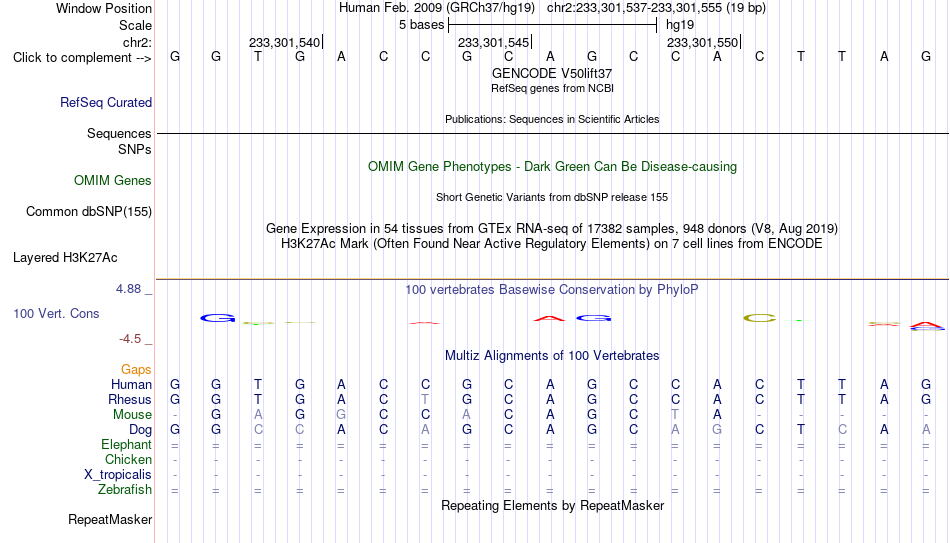
Task: Click 'Multiz Alignments of 100 Vertebrates' title
Action: (x=552, y=356)
